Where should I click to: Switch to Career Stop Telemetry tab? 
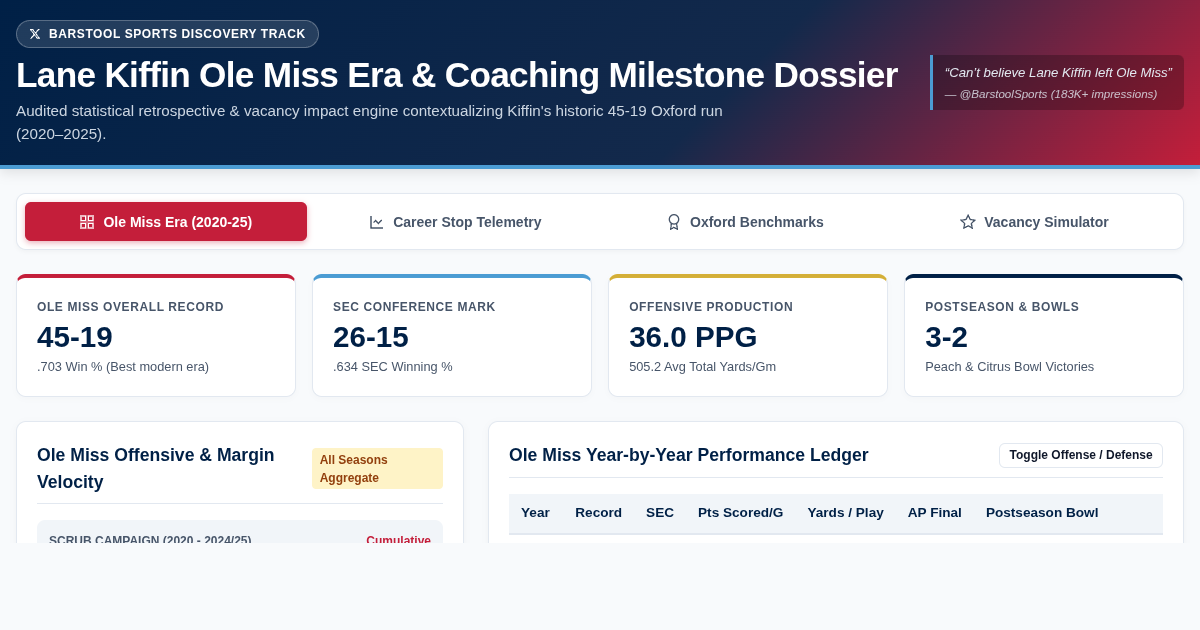click(x=455, y=222)
